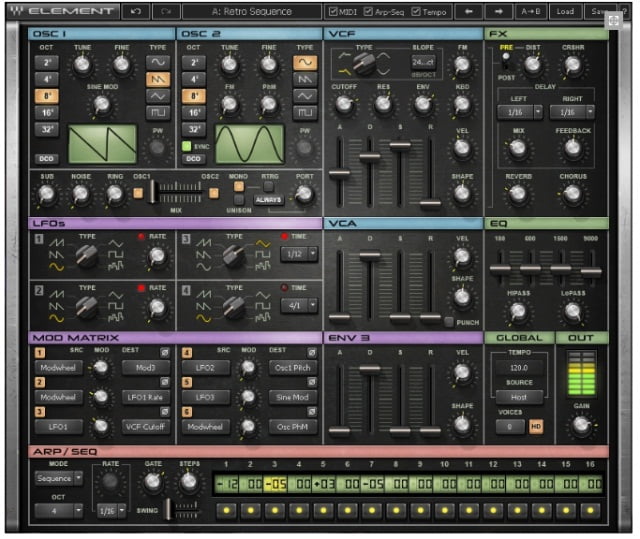Open Mod Matrix slot 1 Modwheel source

pyautogui.click(x=58, y=368)
